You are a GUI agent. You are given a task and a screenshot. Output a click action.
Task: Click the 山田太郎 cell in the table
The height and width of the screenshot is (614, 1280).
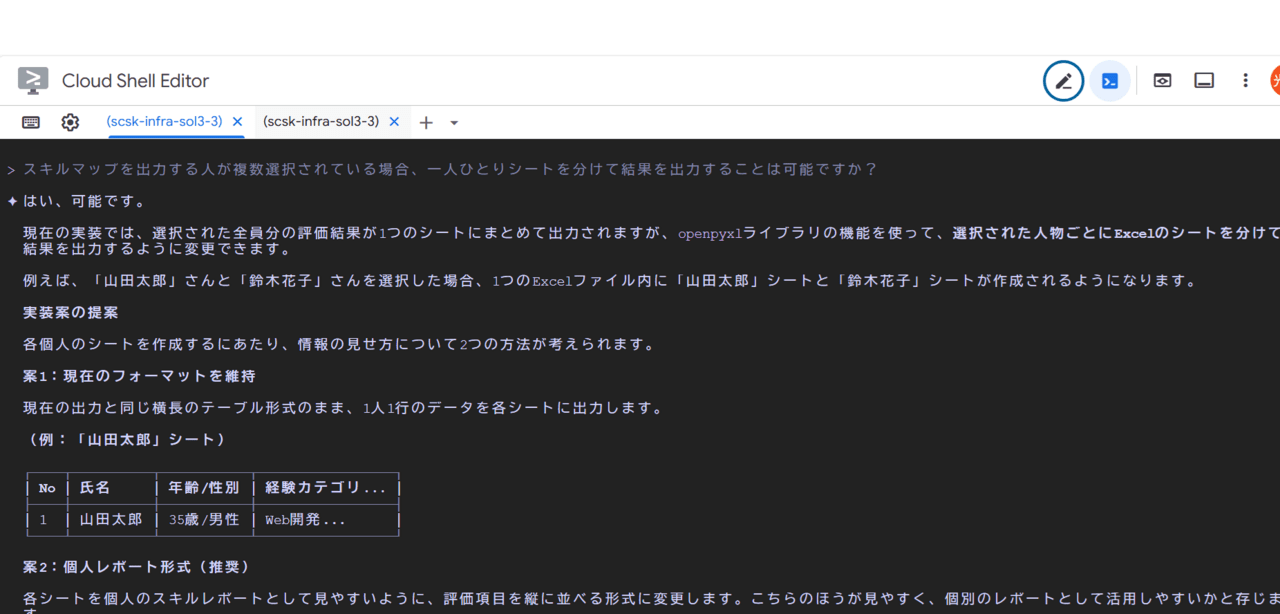[110, 520]
